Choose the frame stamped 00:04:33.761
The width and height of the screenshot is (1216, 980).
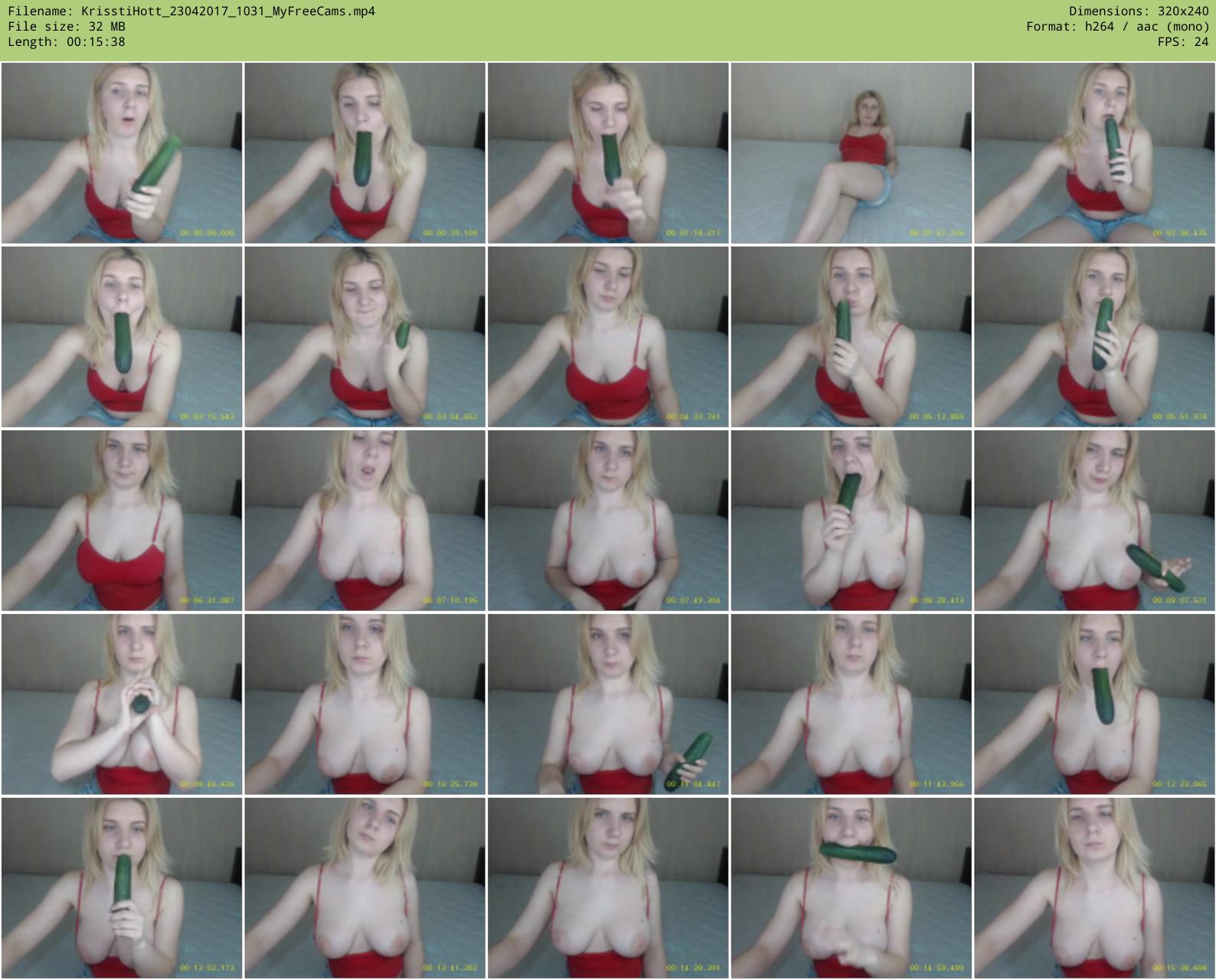coord(608,337)
